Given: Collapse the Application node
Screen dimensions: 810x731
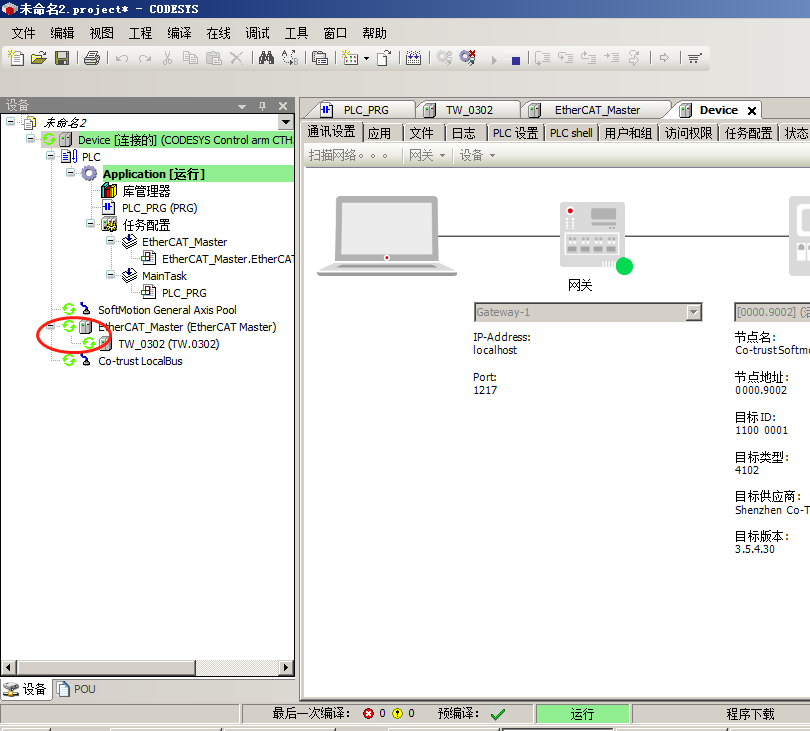Looking at the screenshot, I should [70, 173].
